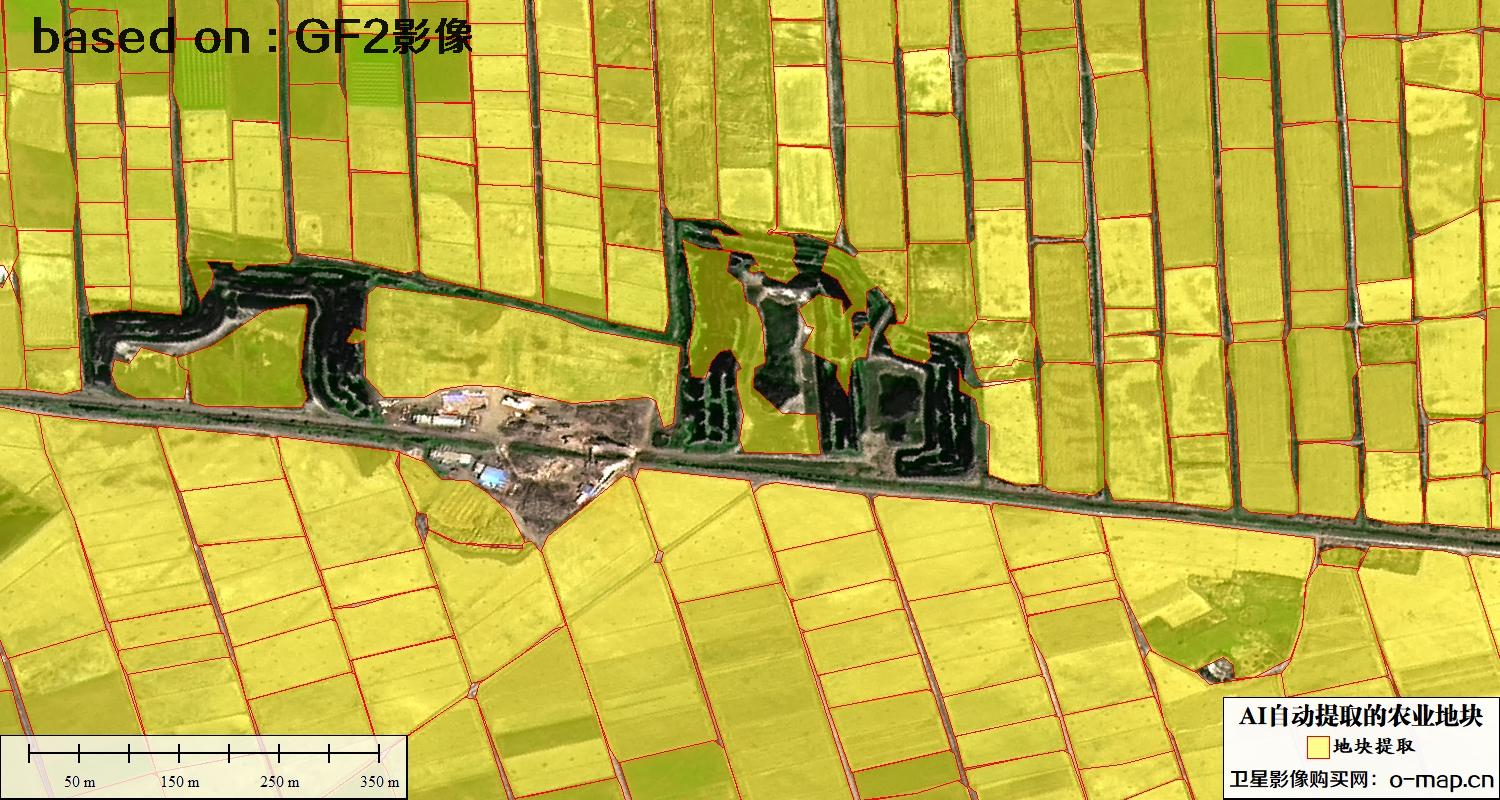Click the 250 m scale bar label
Viewport: 1500px width, 800px height.
coord(279,781)
